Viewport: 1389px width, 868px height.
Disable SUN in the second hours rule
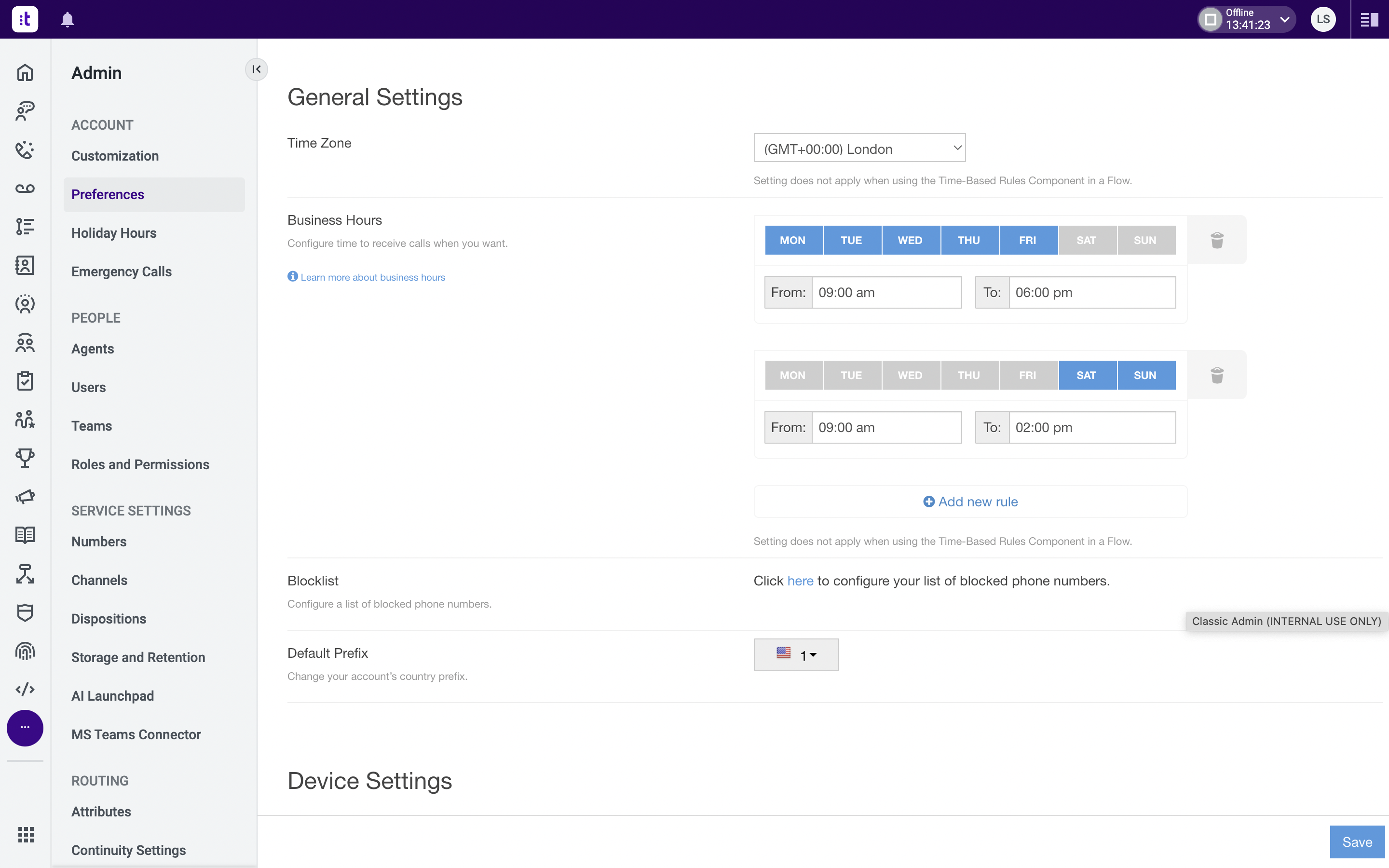pos(1145,375)
